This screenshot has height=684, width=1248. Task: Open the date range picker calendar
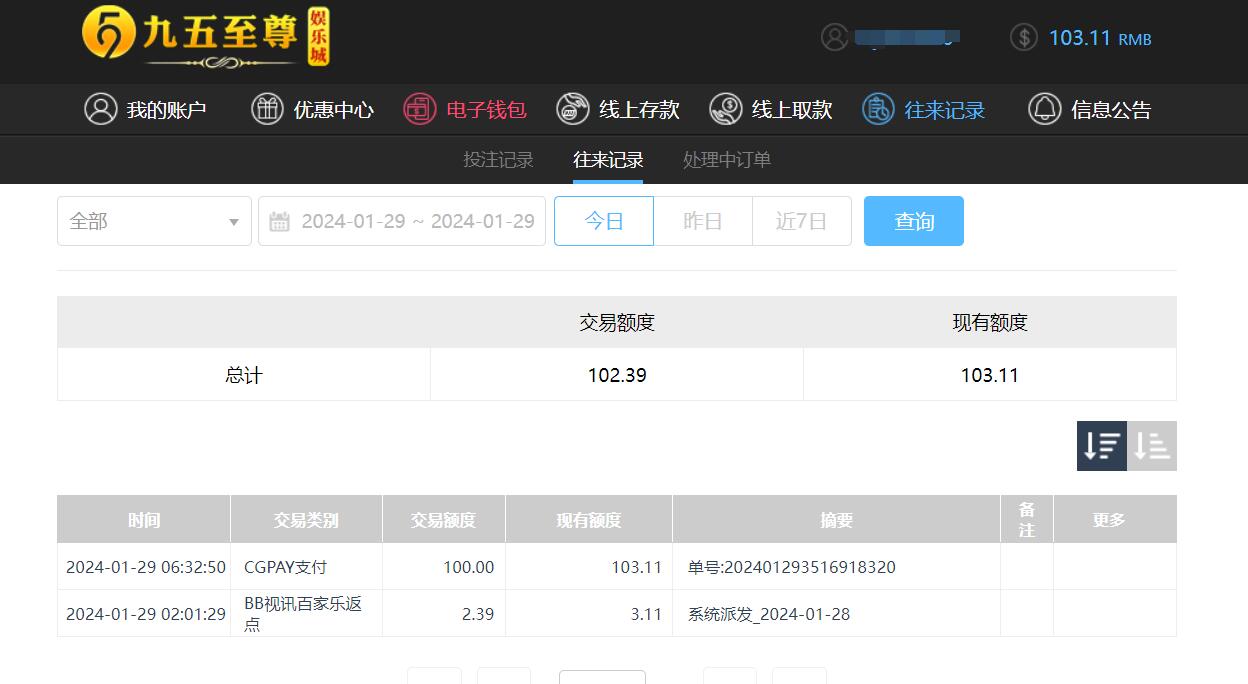point(402,221)
